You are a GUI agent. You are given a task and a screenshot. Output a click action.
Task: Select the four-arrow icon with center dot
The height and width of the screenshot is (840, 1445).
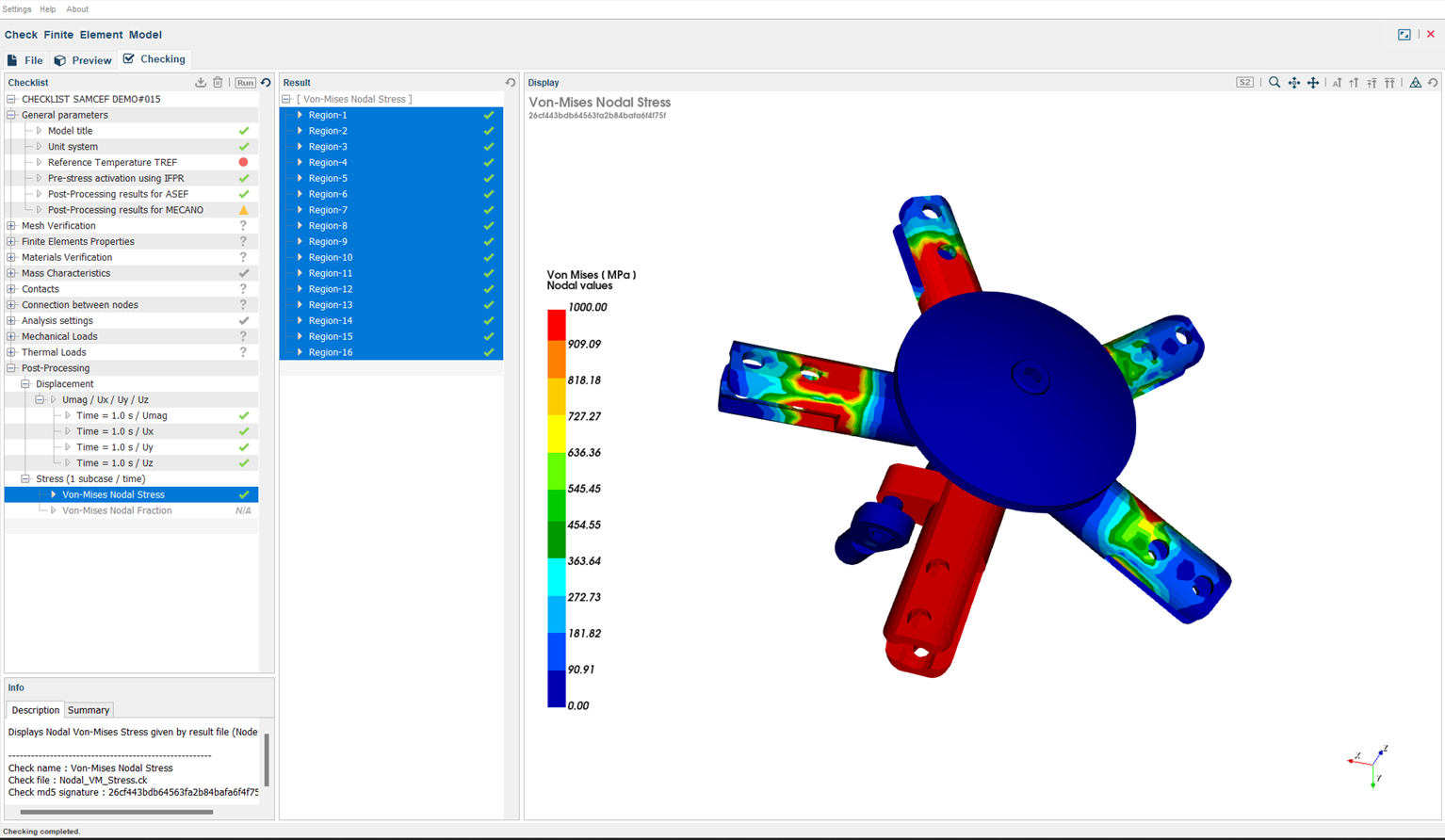click(1294, 83)
